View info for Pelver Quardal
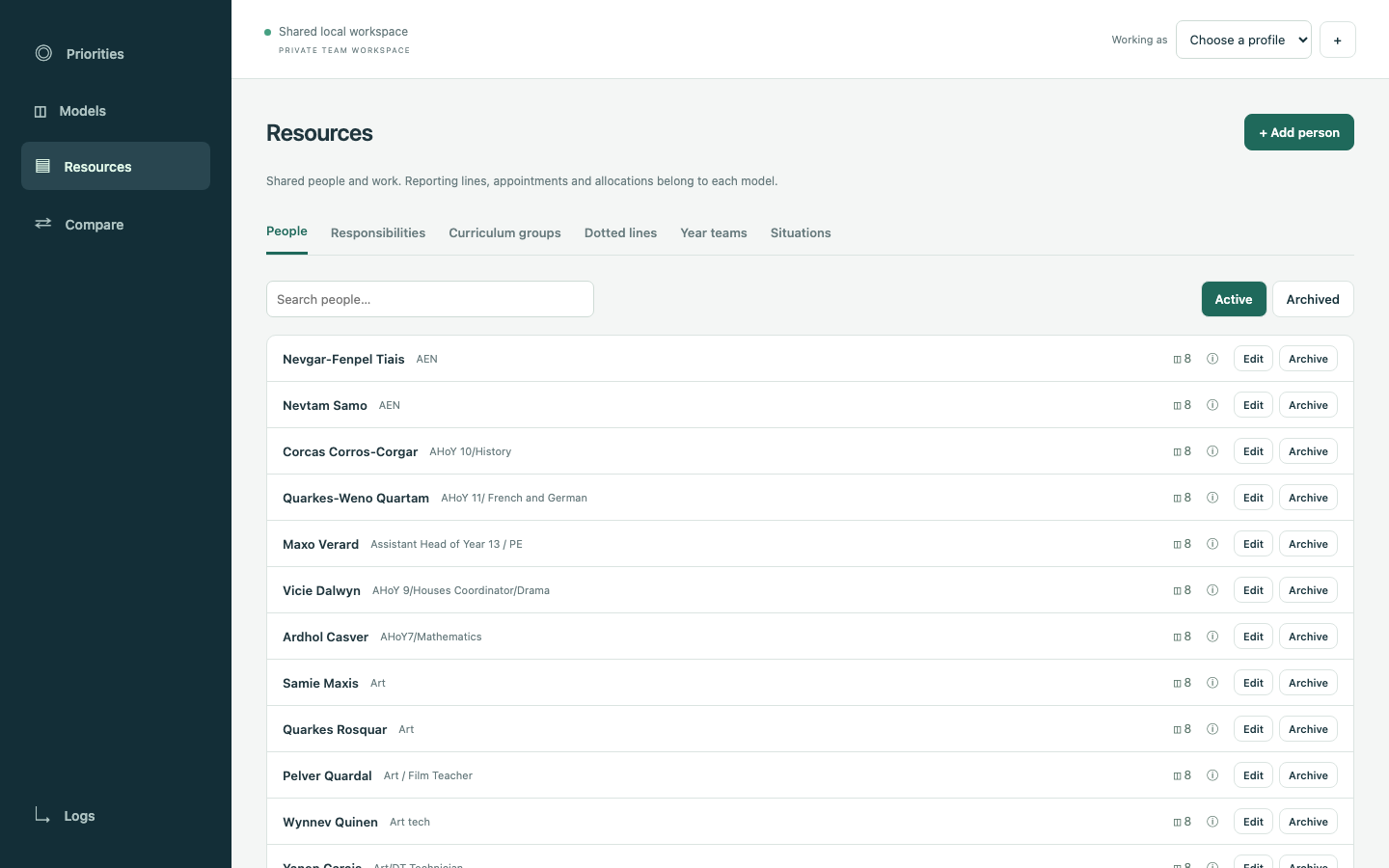1389x868 pixels. point(1212,775)
